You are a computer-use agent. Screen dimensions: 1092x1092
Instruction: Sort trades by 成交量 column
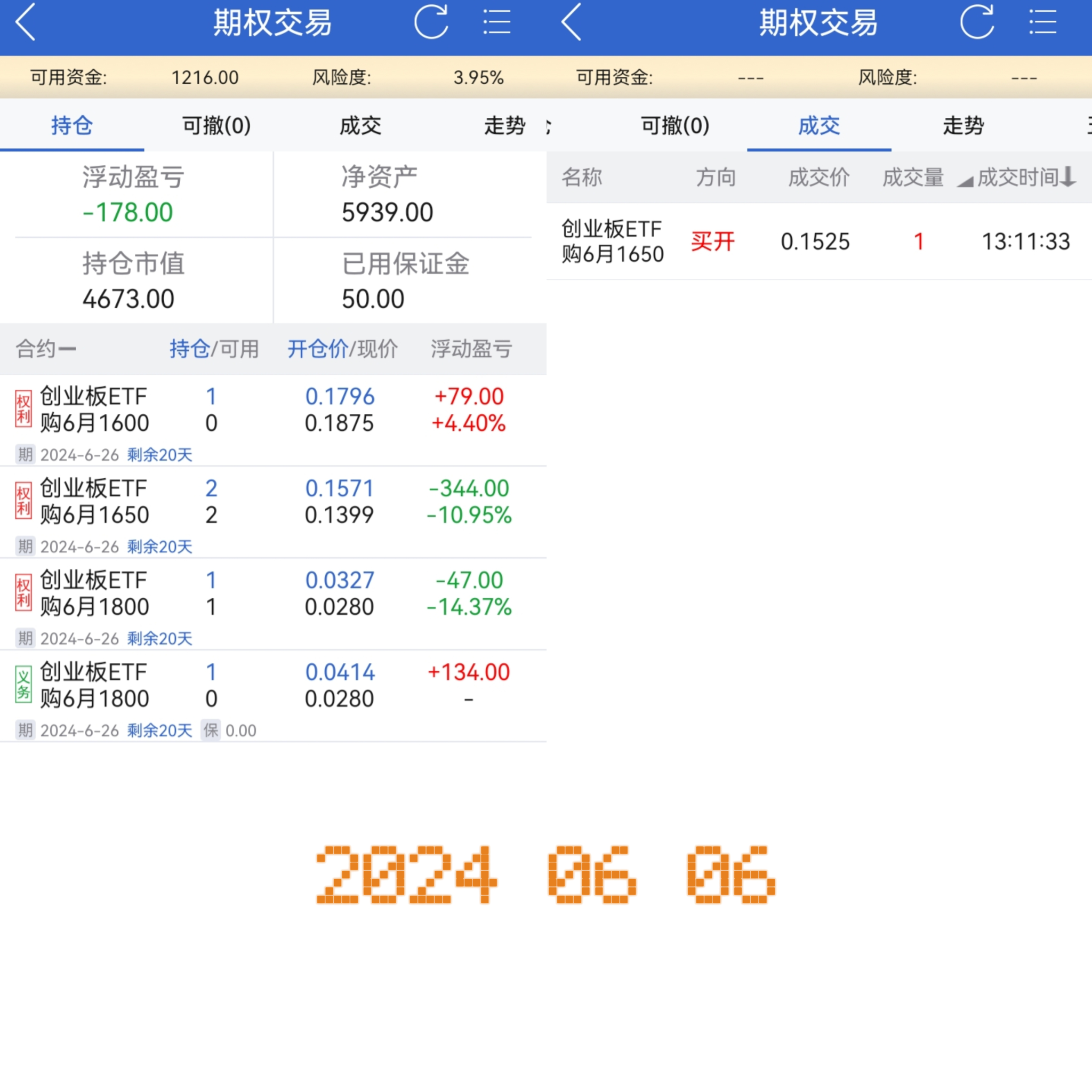coord(913,178)
